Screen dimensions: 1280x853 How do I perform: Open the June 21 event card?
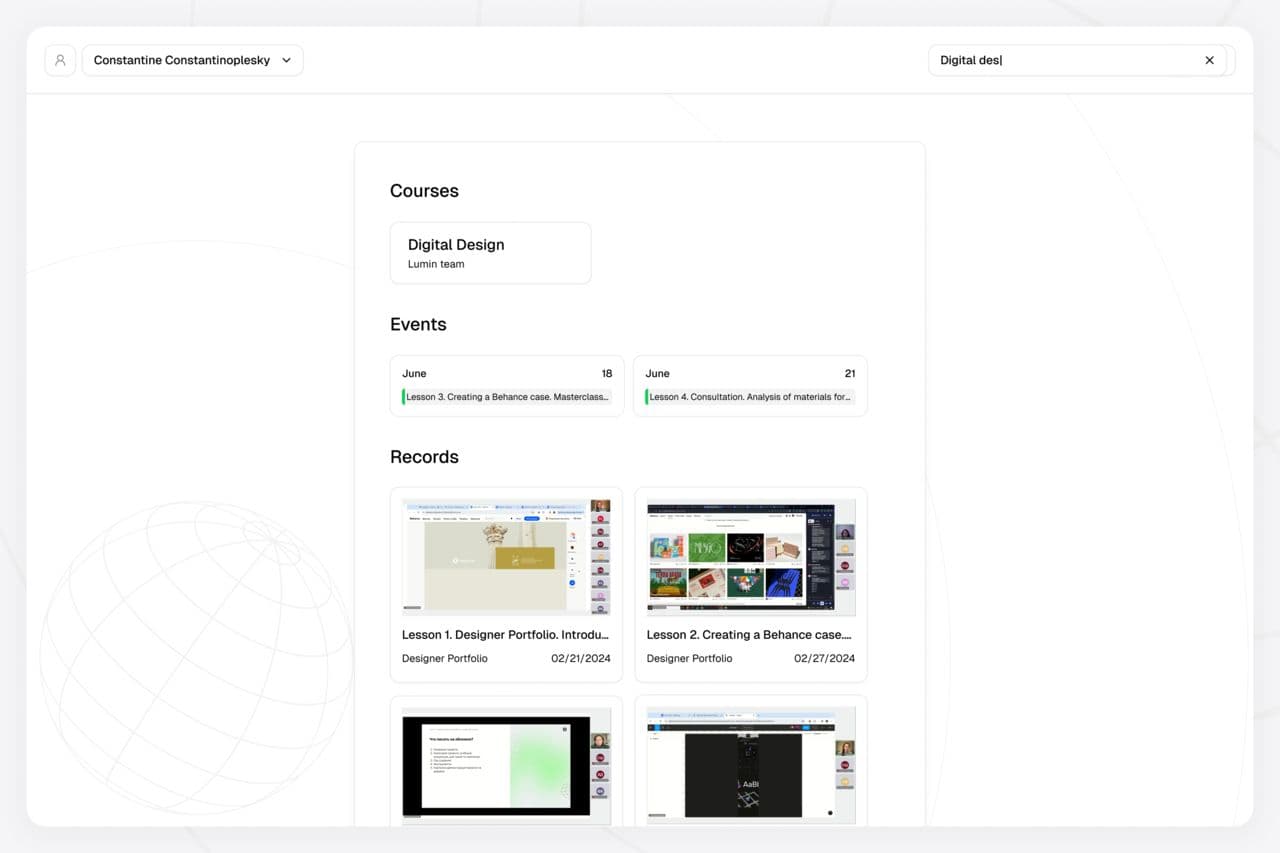750,374
